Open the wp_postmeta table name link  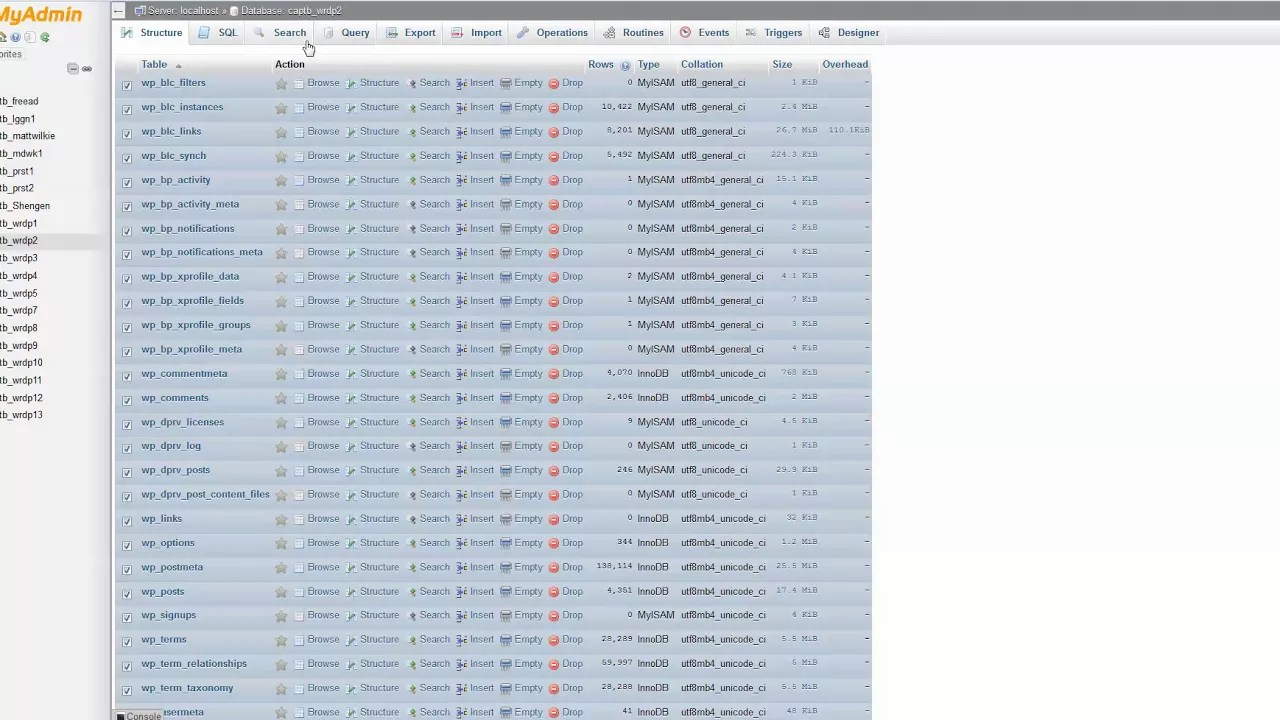click(172, 567)
